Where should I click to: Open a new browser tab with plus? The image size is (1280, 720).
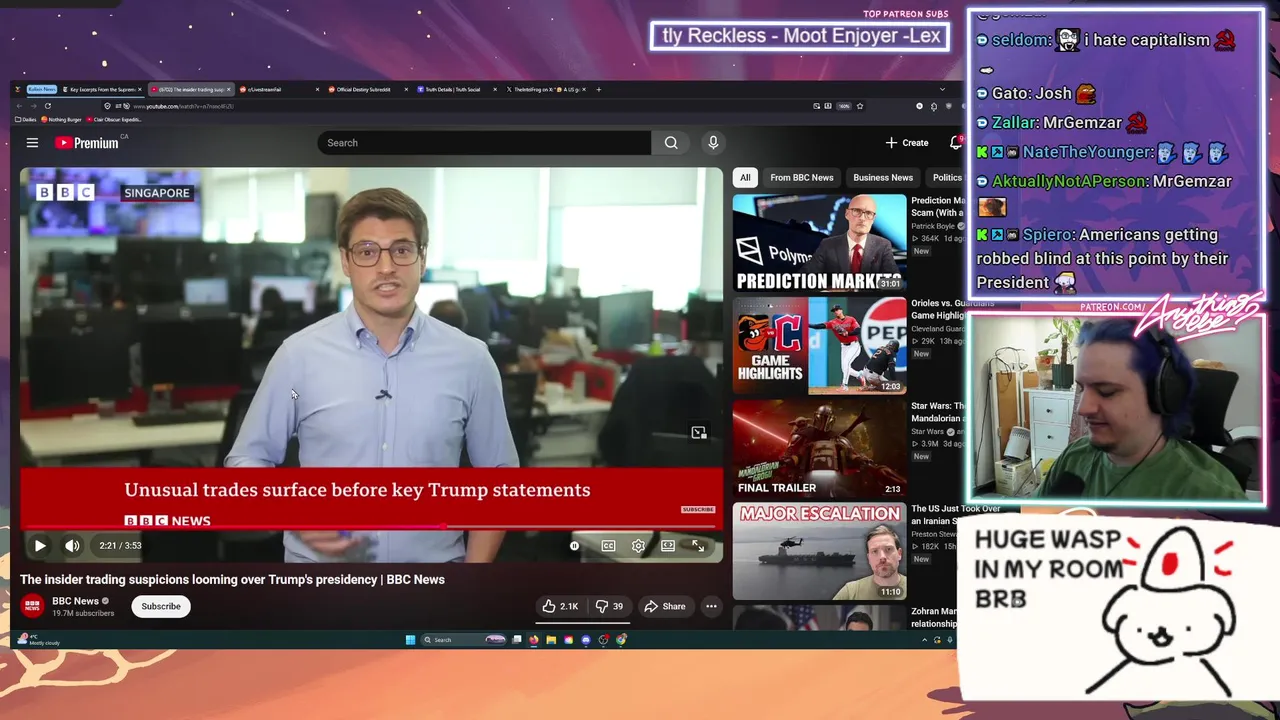pyautogui.click(x=599, y=89)
